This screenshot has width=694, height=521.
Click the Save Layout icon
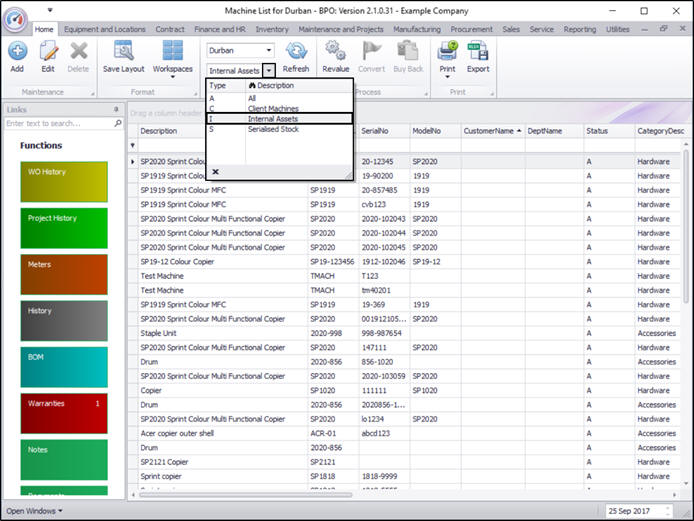point(124,52)
